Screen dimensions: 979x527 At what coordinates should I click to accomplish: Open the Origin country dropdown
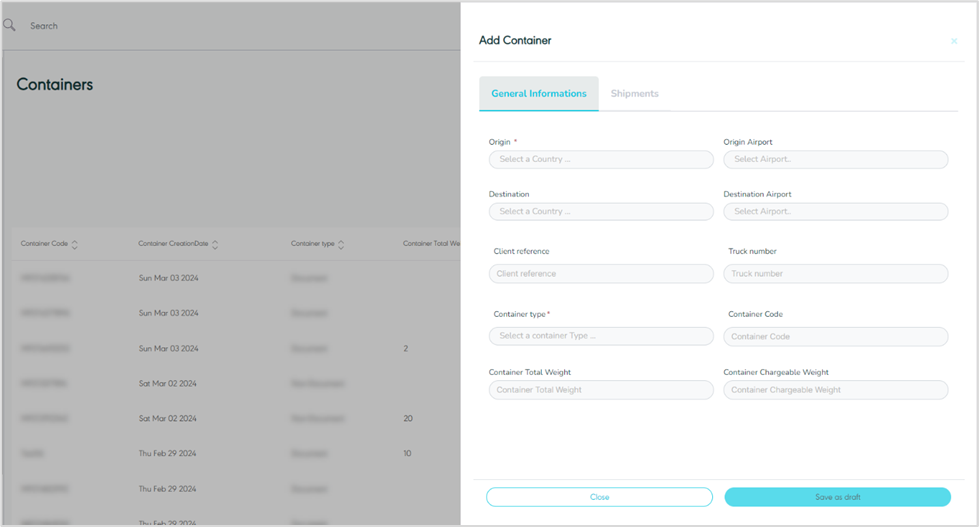pyautogui.click(x=601, y=159)
